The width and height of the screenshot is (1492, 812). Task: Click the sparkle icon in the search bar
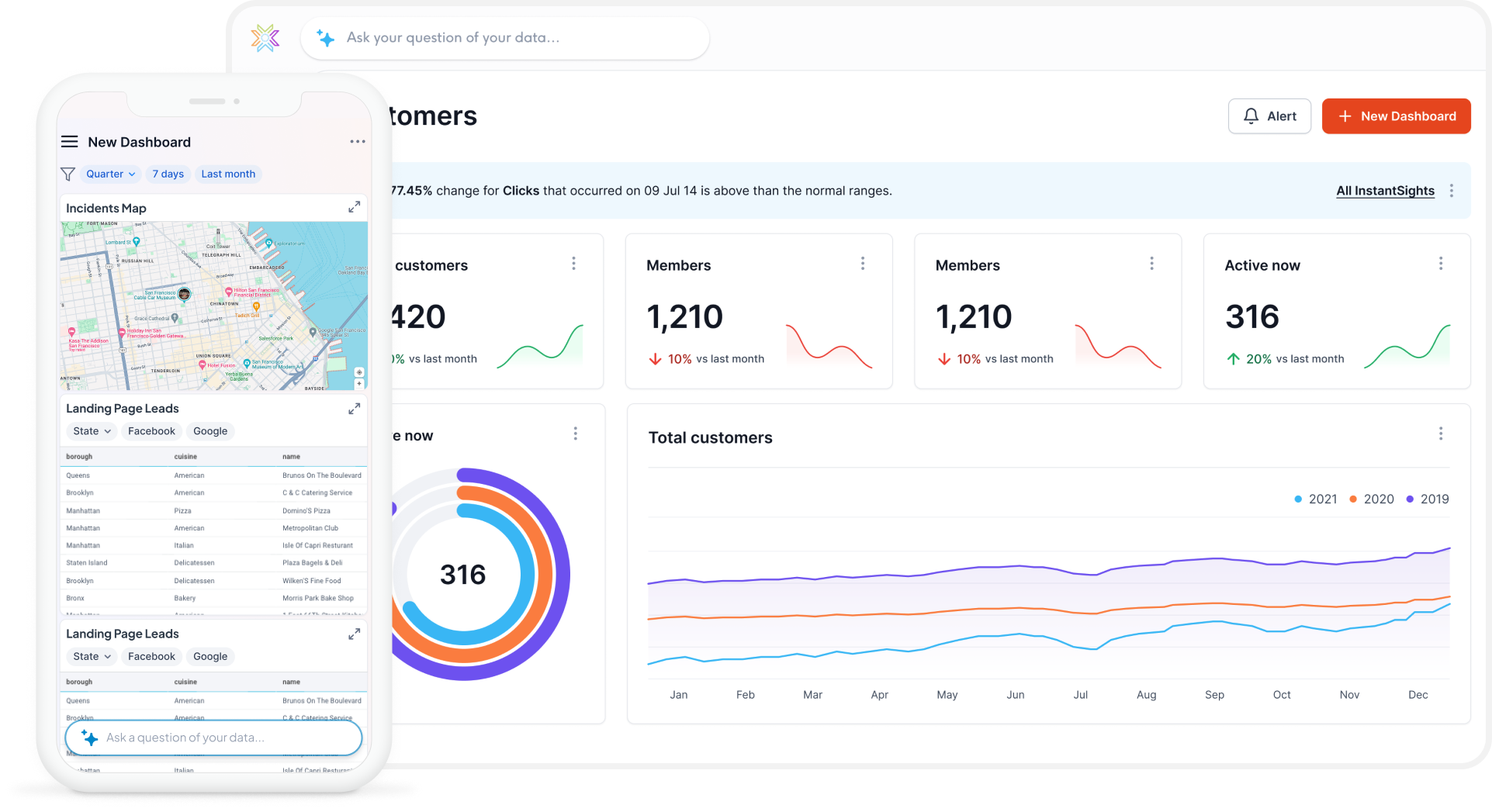coord(326,37)
